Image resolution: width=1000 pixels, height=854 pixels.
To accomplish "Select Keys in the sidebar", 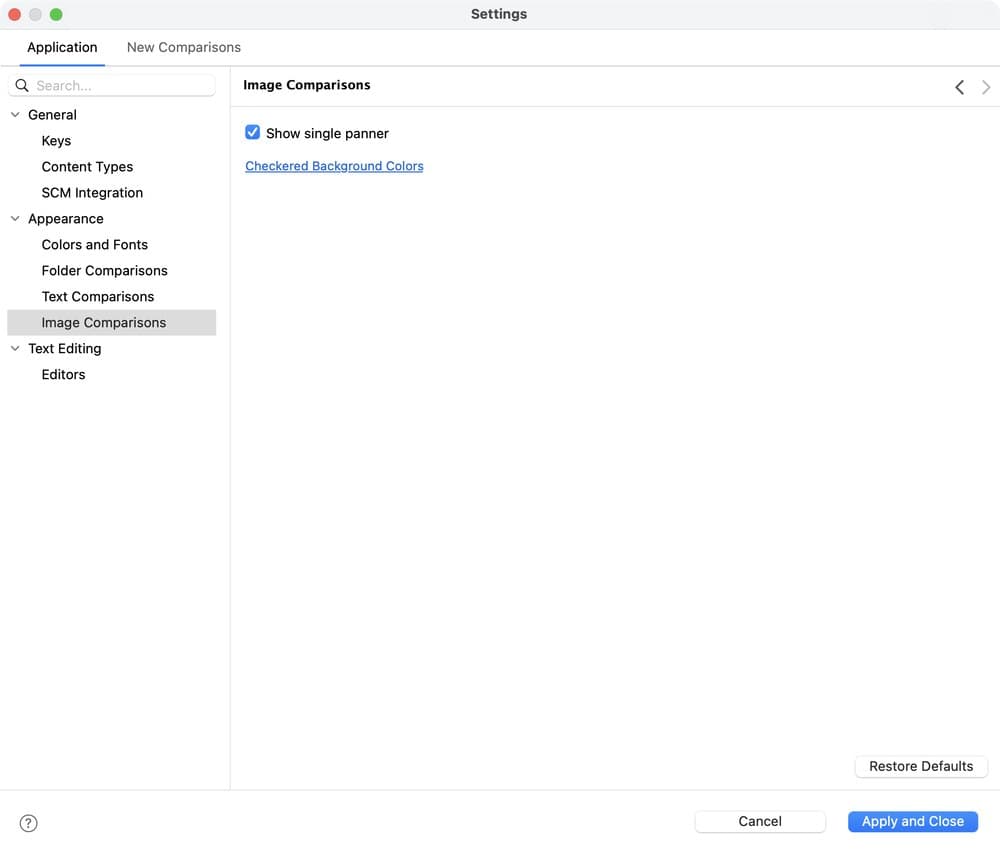I will tap(56, 141).
